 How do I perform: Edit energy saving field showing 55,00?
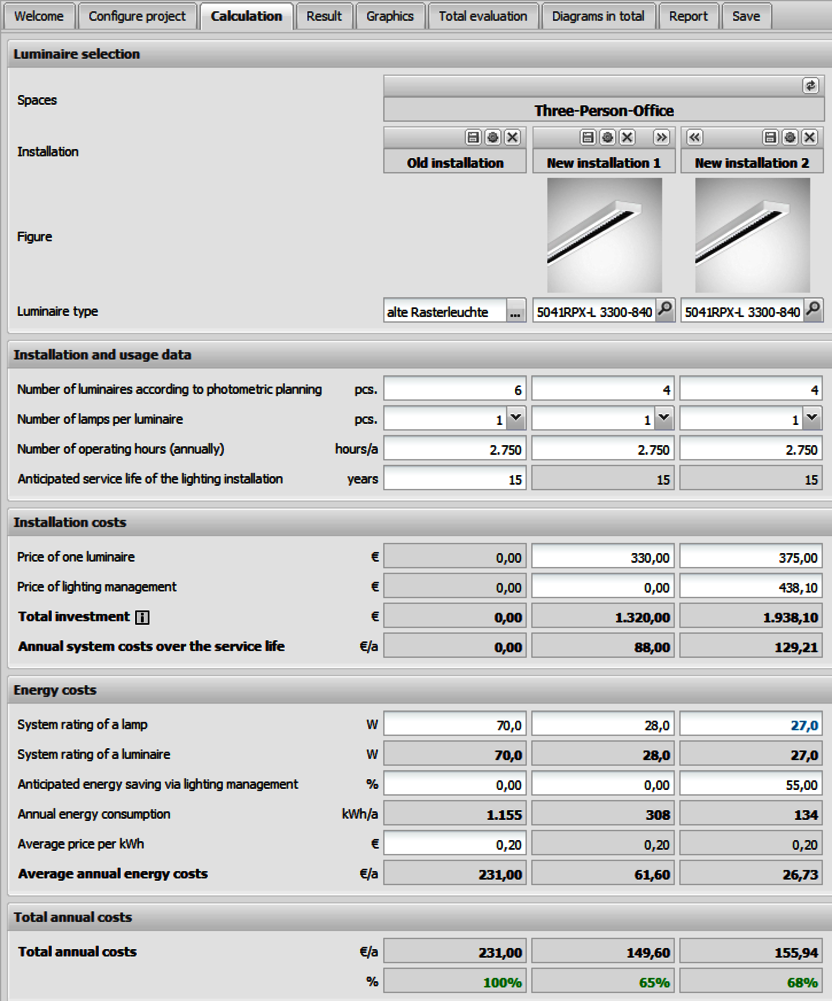tap(751, 785)
